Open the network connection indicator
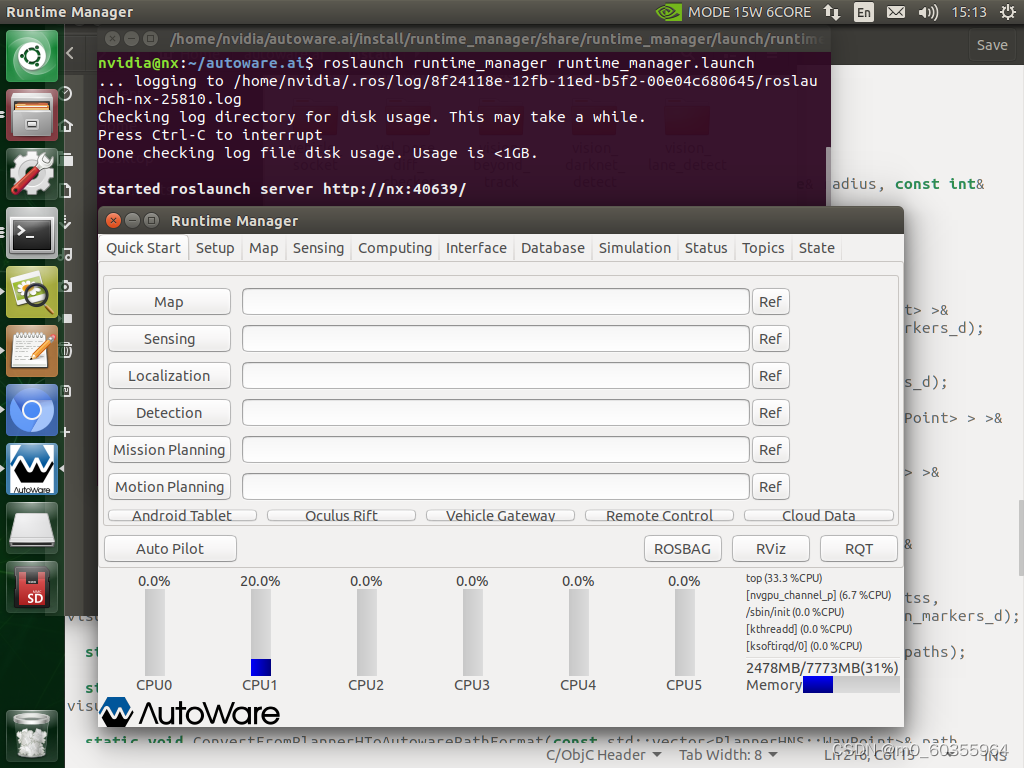 coord(832,12)
